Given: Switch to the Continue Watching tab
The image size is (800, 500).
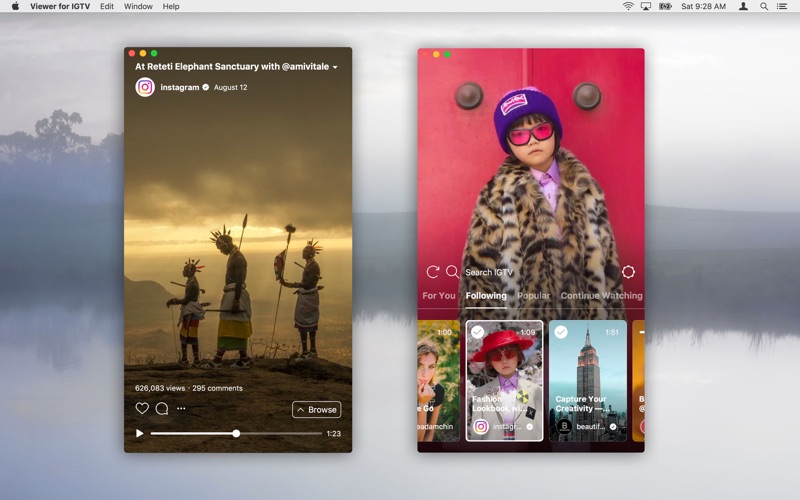Looking at the screenshot, I should point(602,295).
